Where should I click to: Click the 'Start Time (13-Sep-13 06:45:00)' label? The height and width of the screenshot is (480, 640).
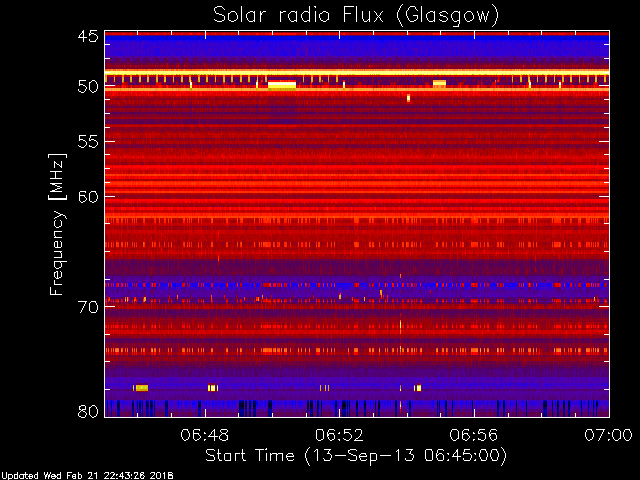click(356, 456)
